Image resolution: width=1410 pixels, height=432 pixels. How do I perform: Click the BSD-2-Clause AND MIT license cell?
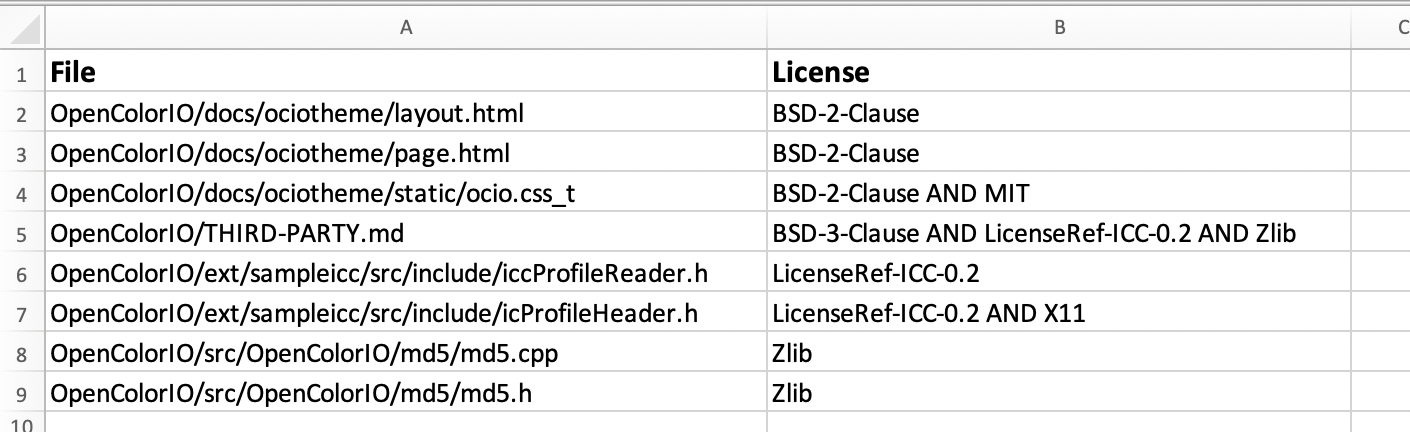coord(1059,193)
